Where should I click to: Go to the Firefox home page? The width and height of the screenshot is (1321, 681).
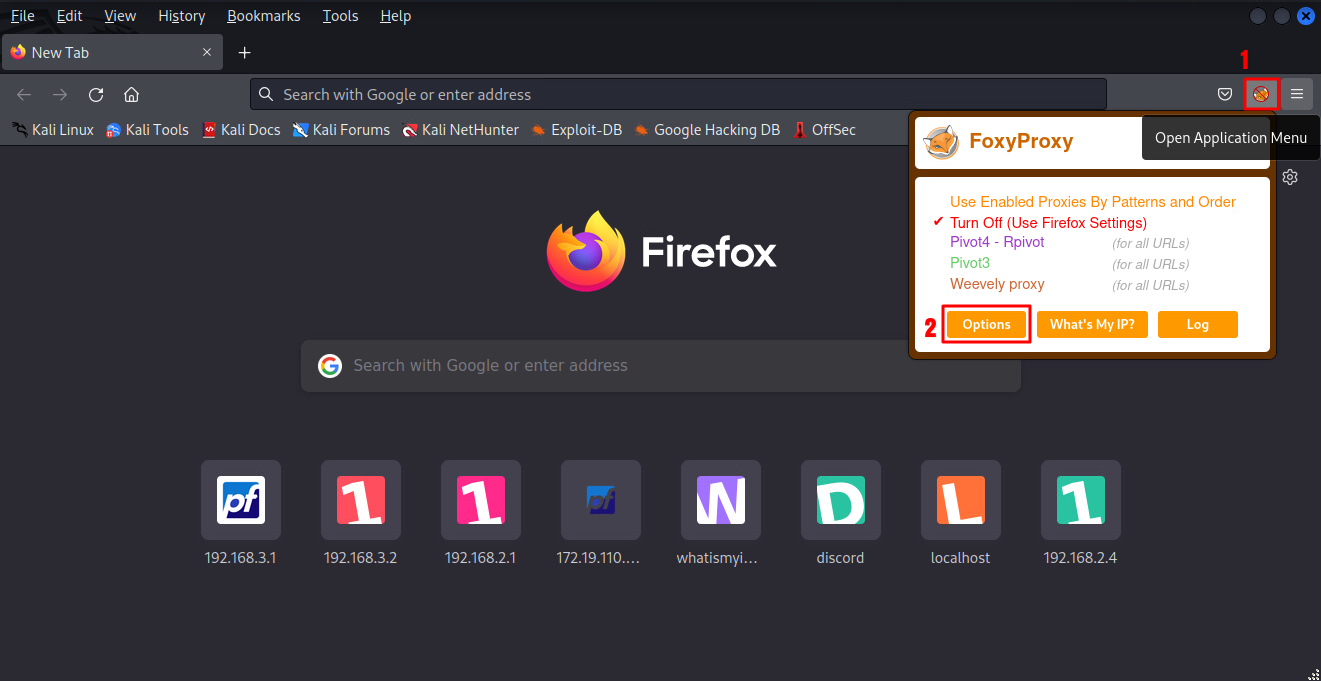(x=131, y=94)
